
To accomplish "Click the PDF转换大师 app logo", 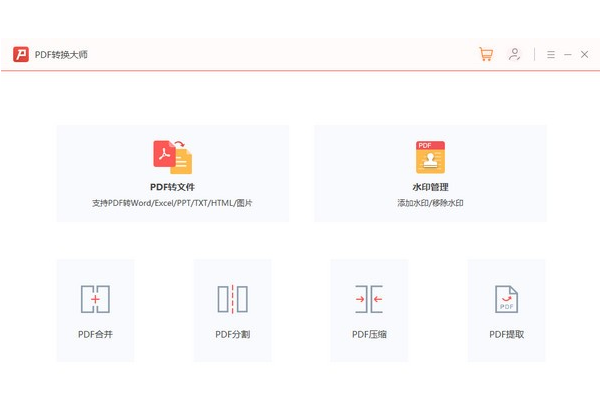I will [21, 54].
